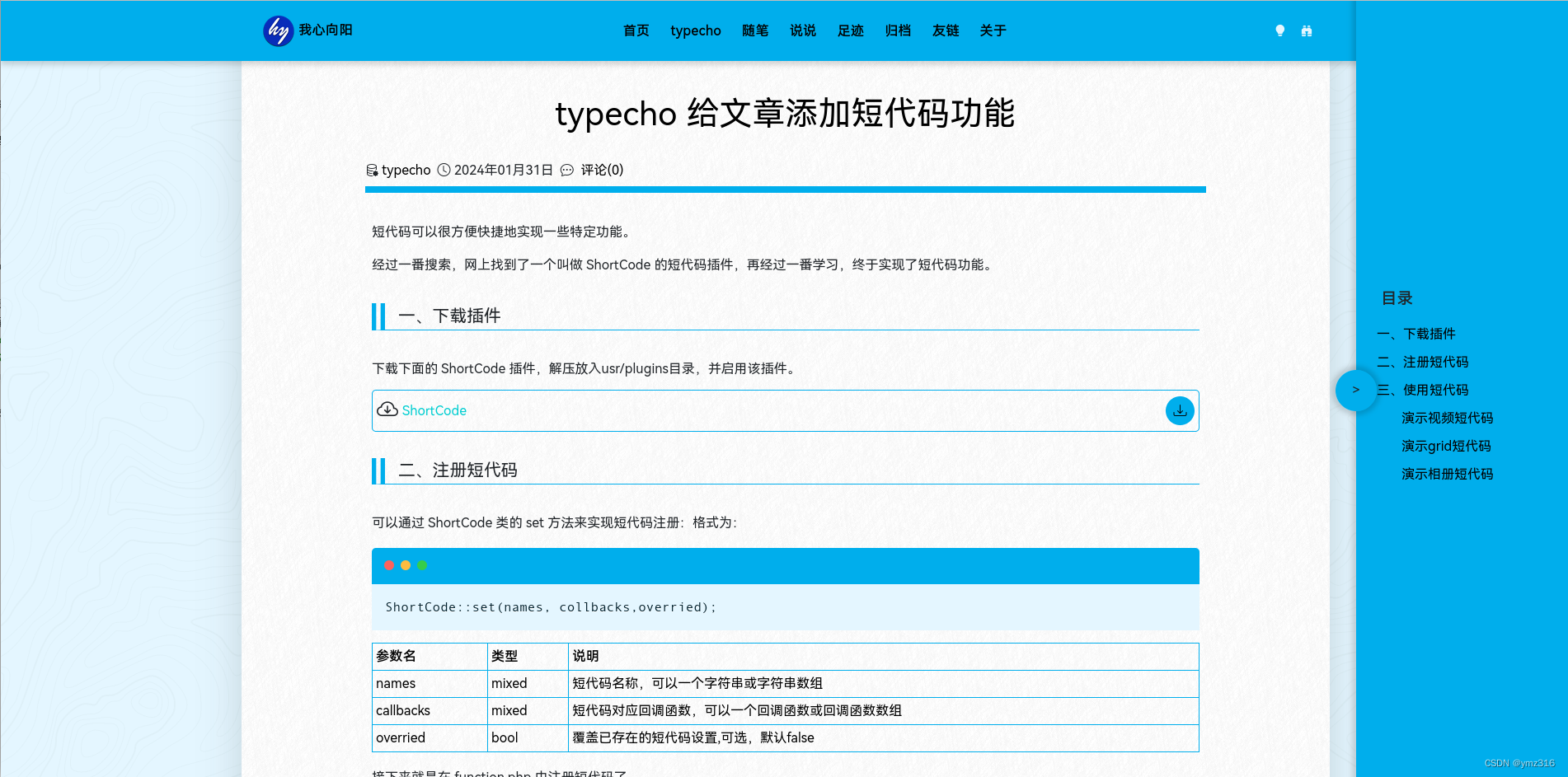Open the 友链 menu item
The height and width of the screenshot is (777, 1568).
(946, 30)
